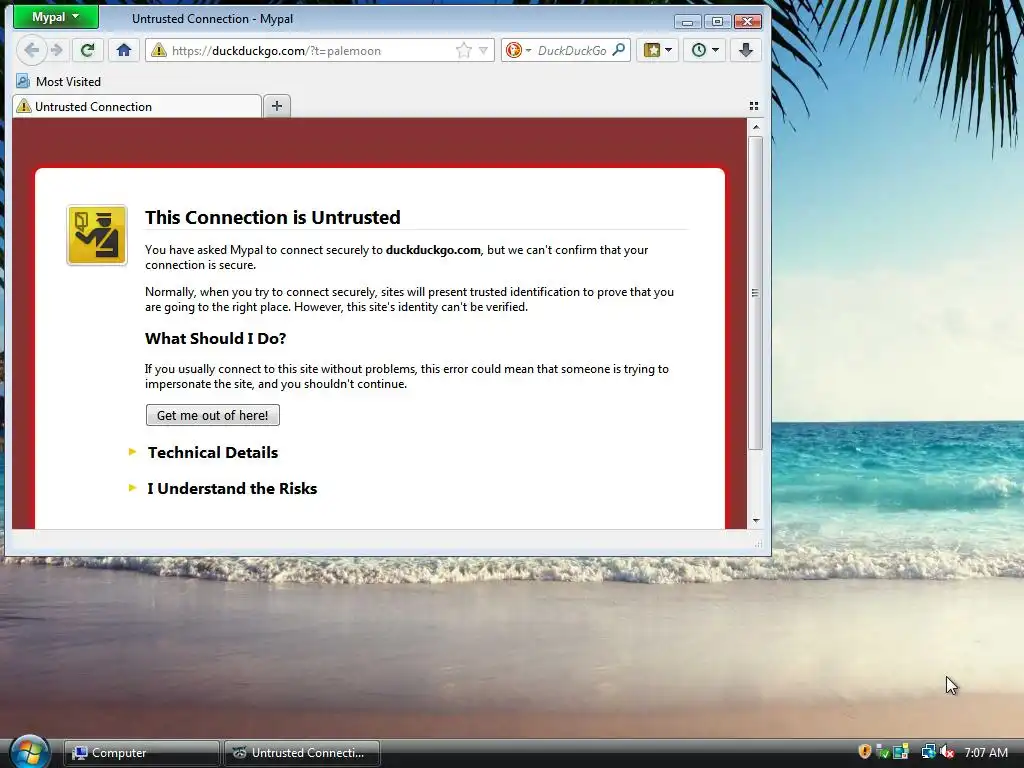Click the muted volume tray icon
The image size is (1024, 768).
coord(947,752)
